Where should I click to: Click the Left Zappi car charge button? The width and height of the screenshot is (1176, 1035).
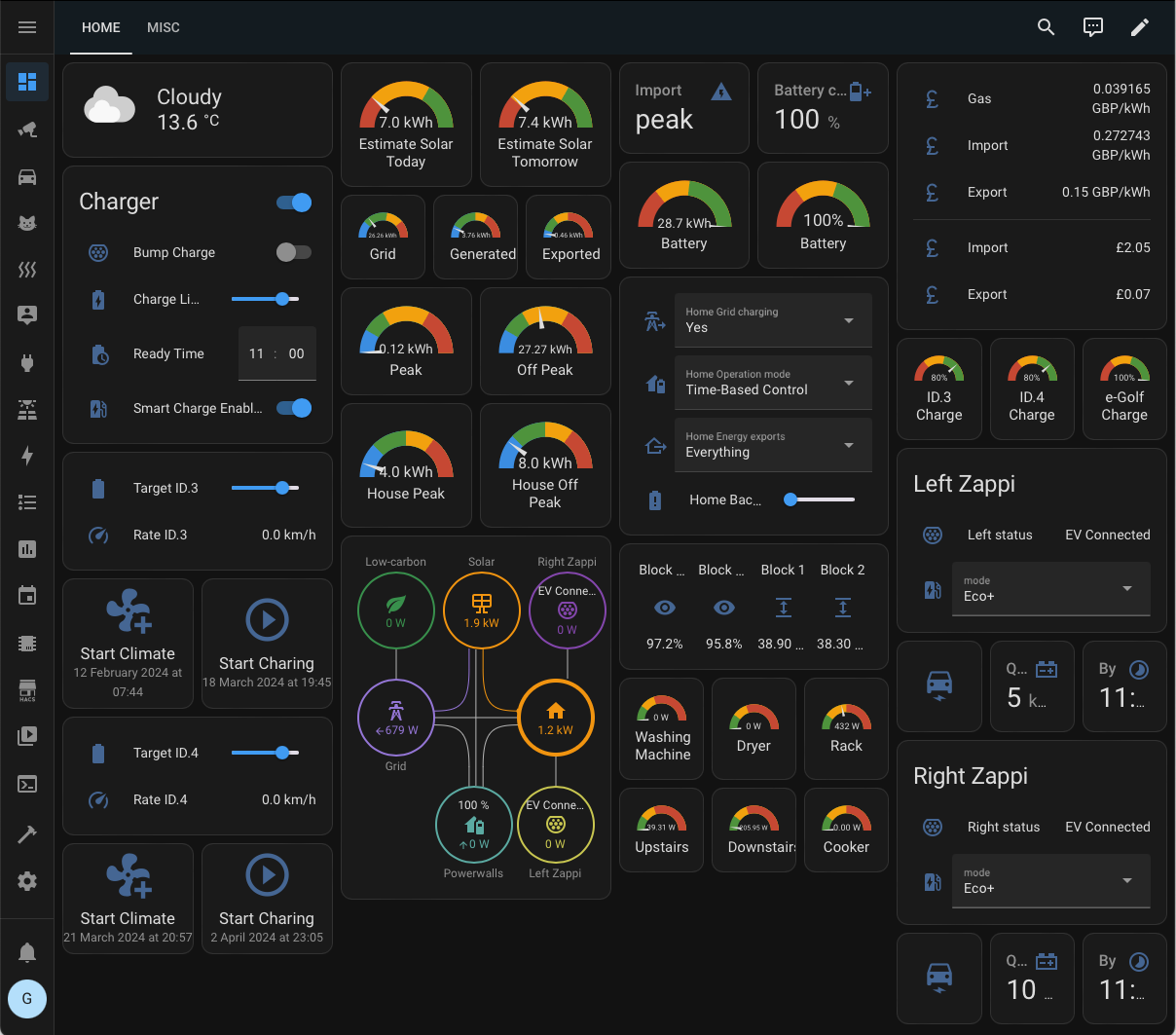(x=939, y=686)
